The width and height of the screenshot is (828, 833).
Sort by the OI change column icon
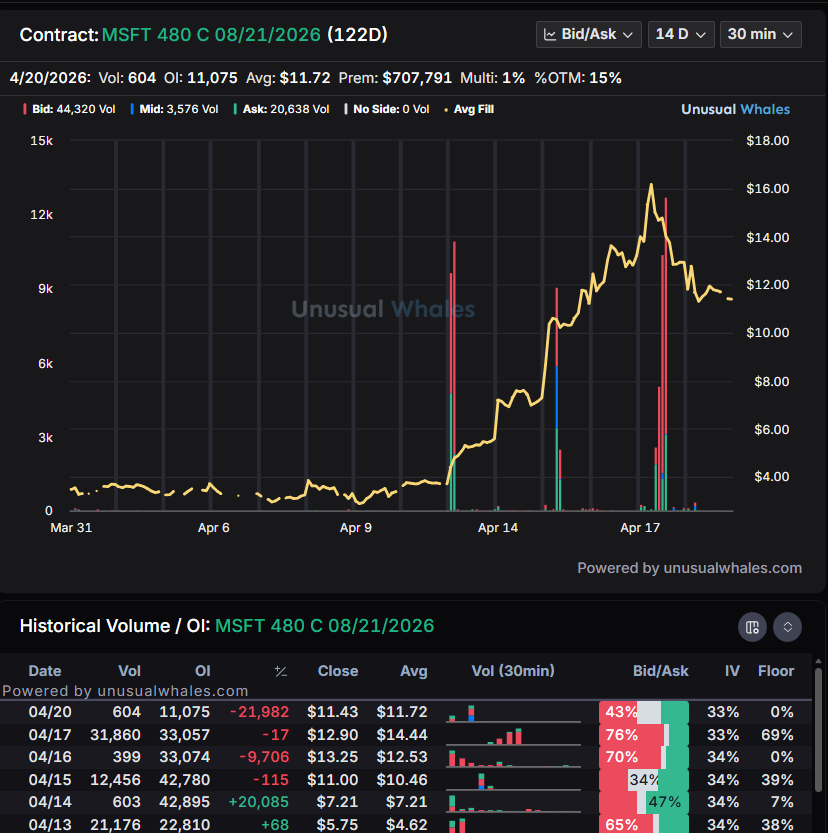[281, 672]
